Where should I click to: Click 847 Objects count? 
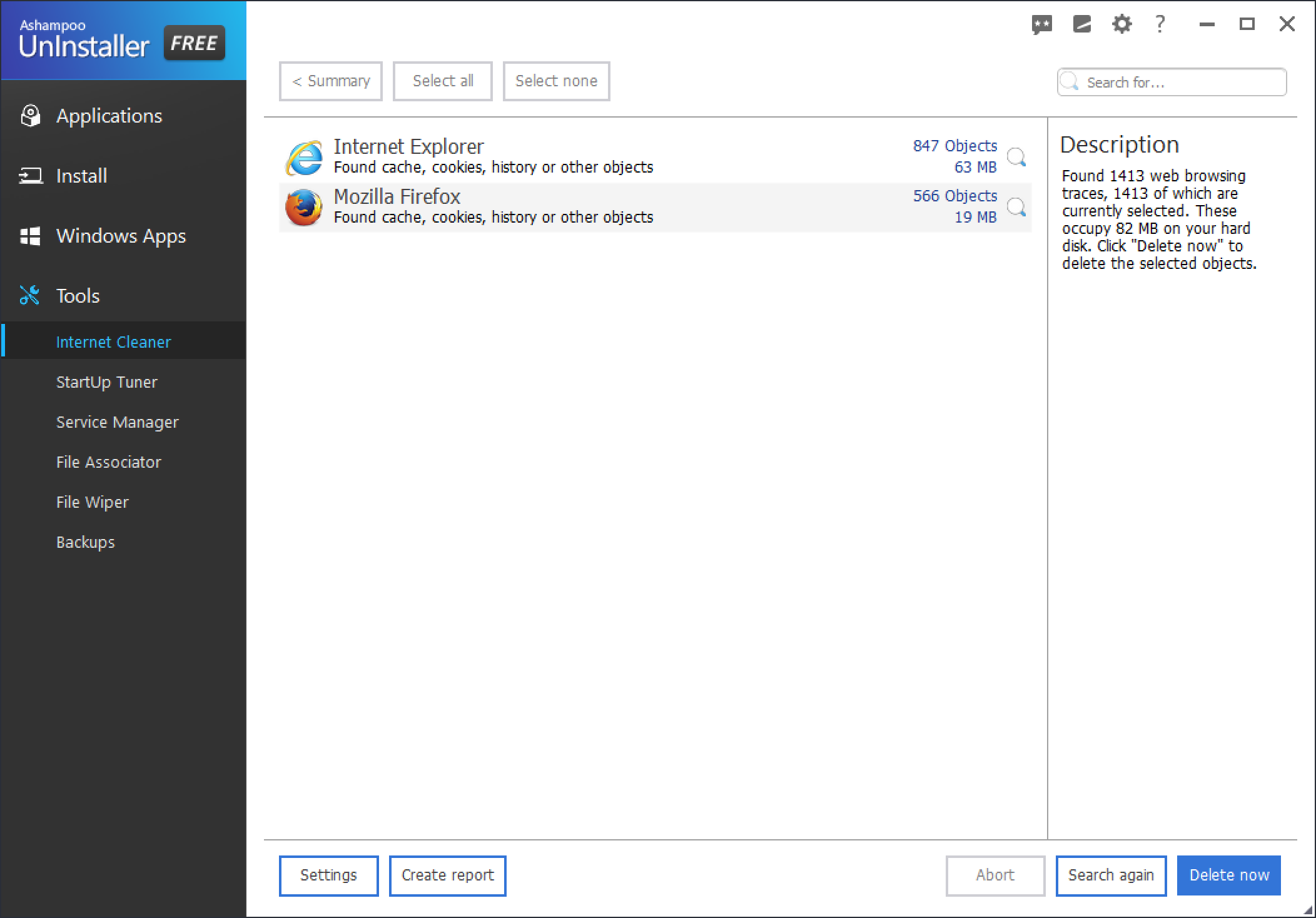click(x=954, y=146)
